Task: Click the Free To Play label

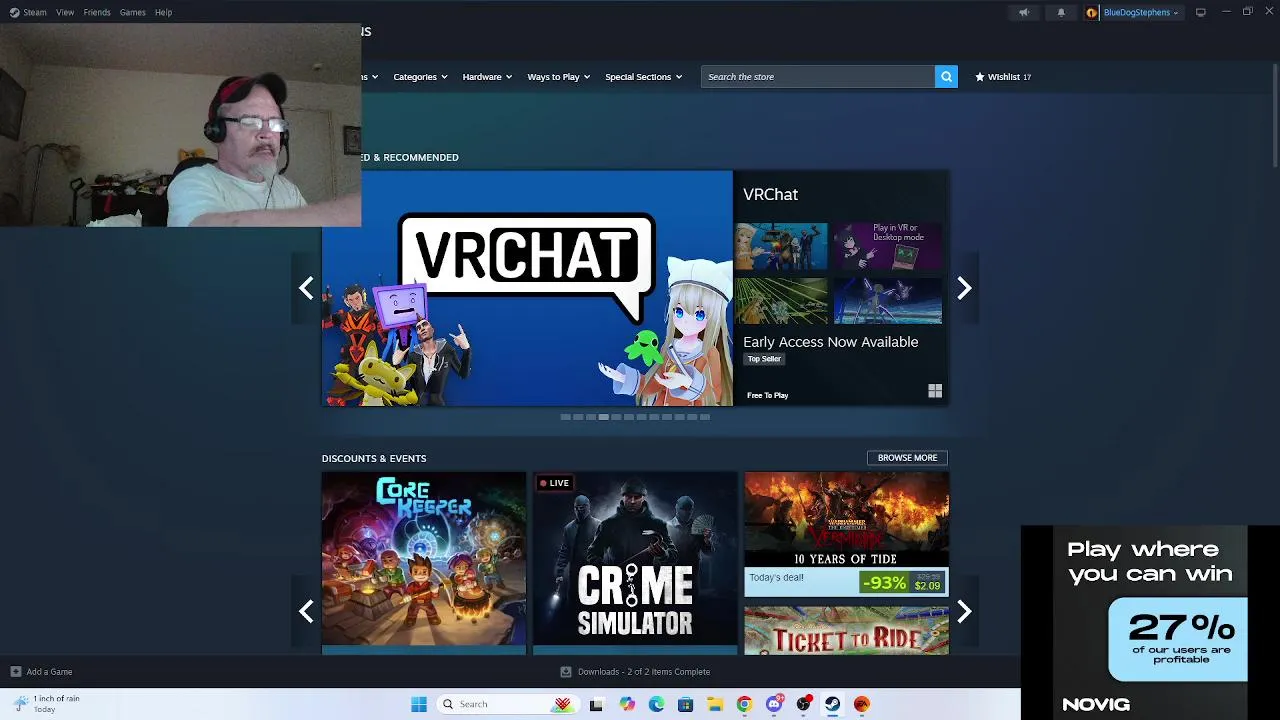Action: pos(768,395)
